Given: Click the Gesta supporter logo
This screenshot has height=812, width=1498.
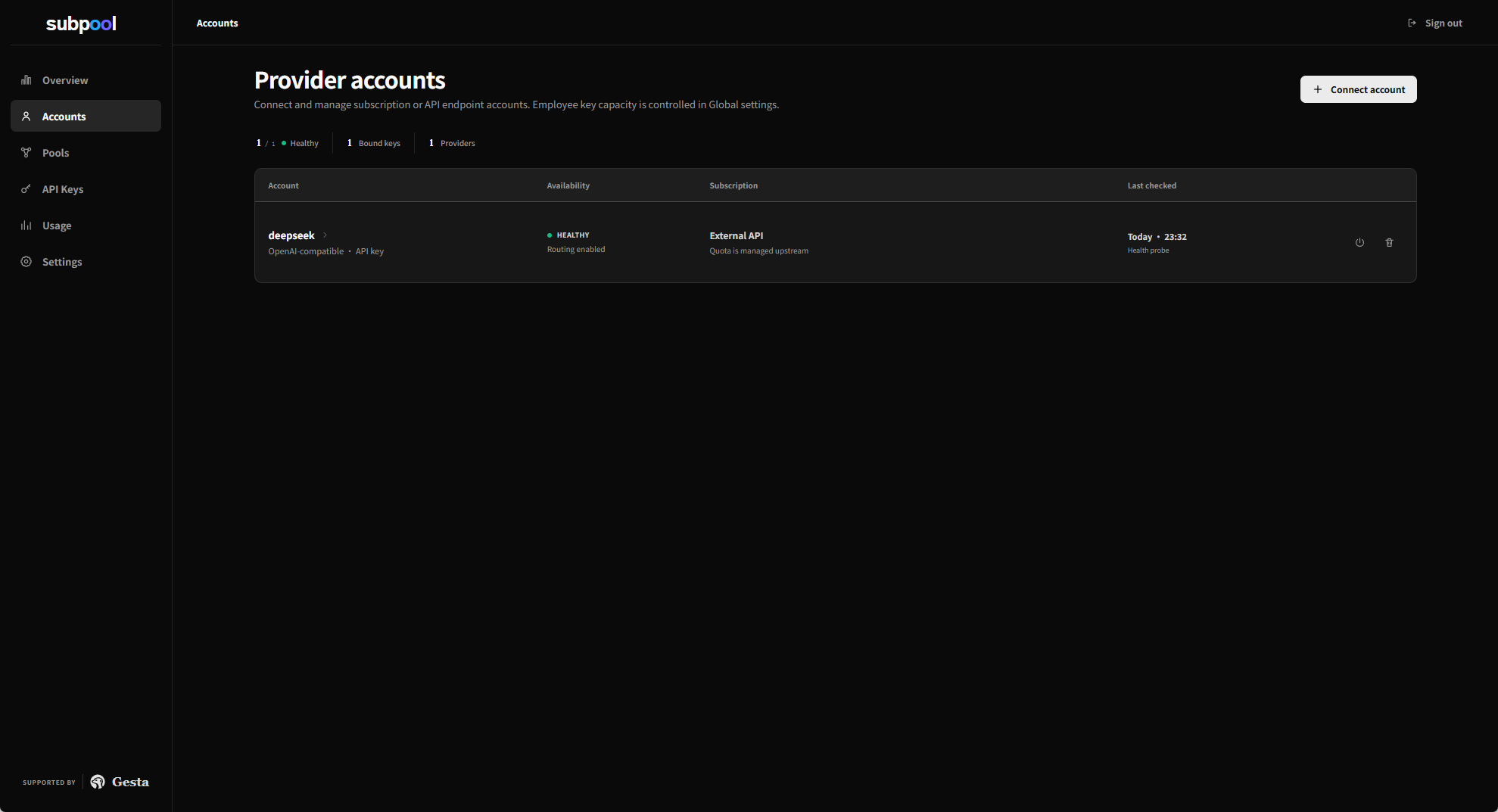Looking at the screenshot, I should (120, 782).
